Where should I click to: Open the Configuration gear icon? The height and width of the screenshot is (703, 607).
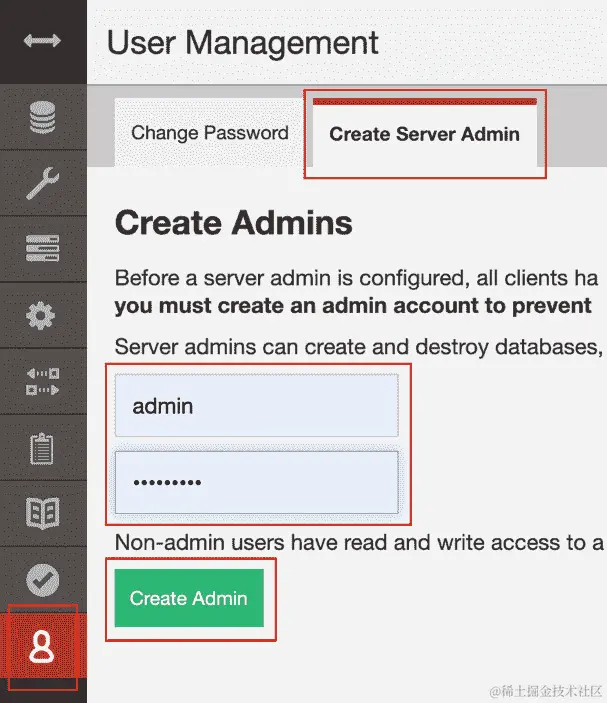point(41,316)
